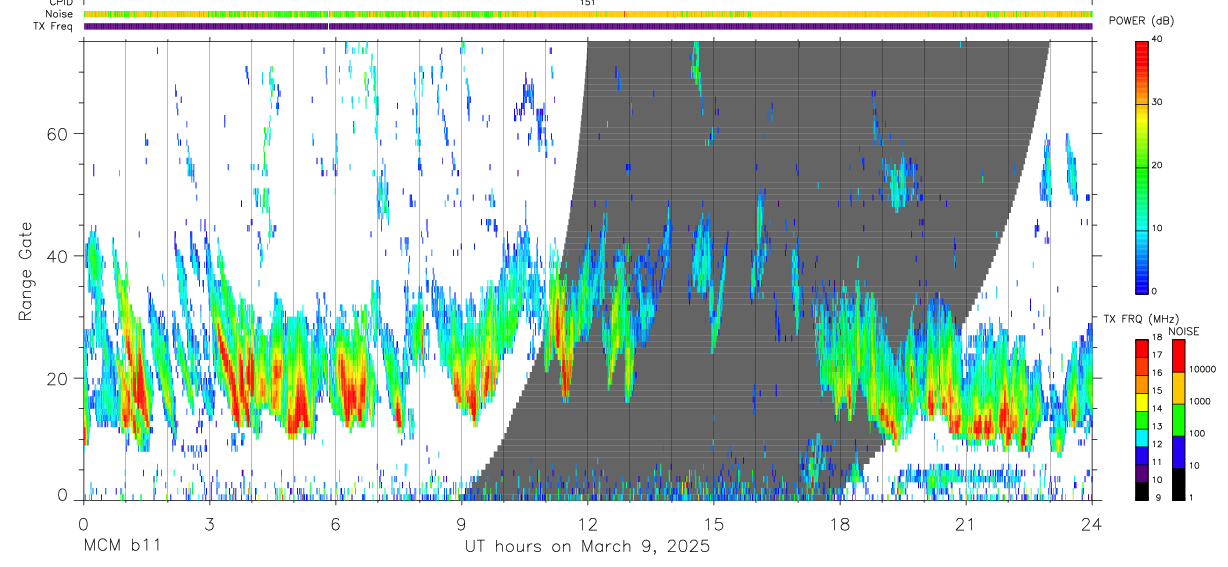Click the TX FRQ (MHz) color scale
This screenshot has width=1228, height=567.
1142,420
